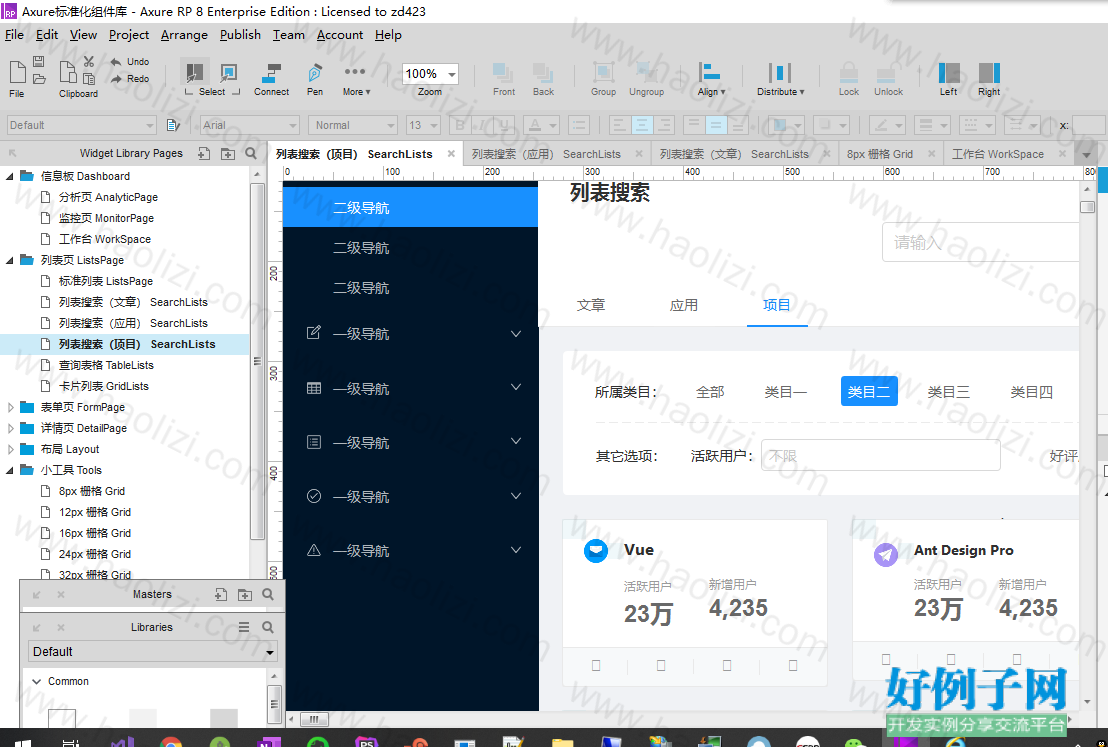Add a page in Widget Library Pages

coord(204,153)
